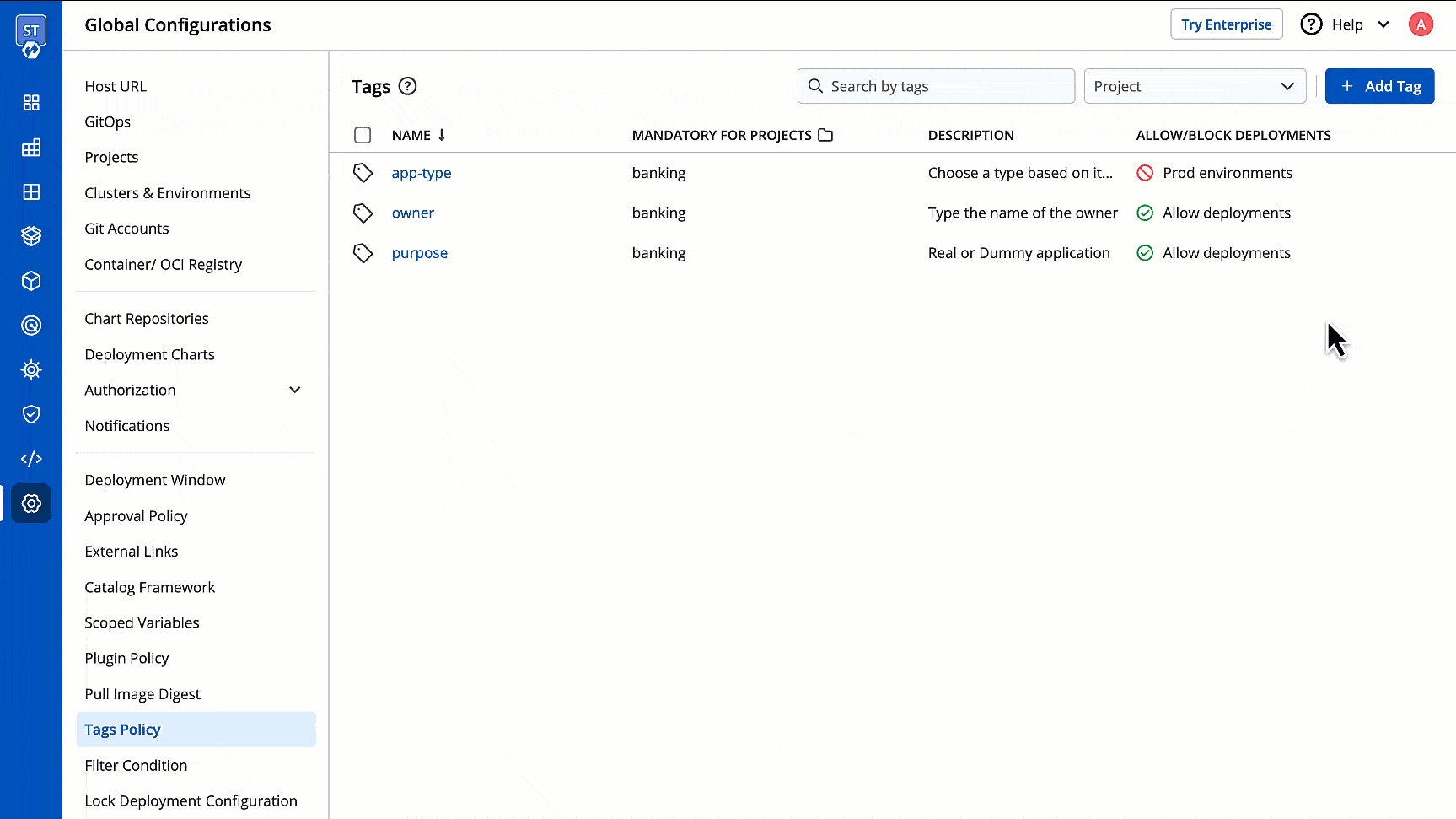Screen dimensions: 1456x819
Task: Click the Try Enterprise button
Action: 1226,24
